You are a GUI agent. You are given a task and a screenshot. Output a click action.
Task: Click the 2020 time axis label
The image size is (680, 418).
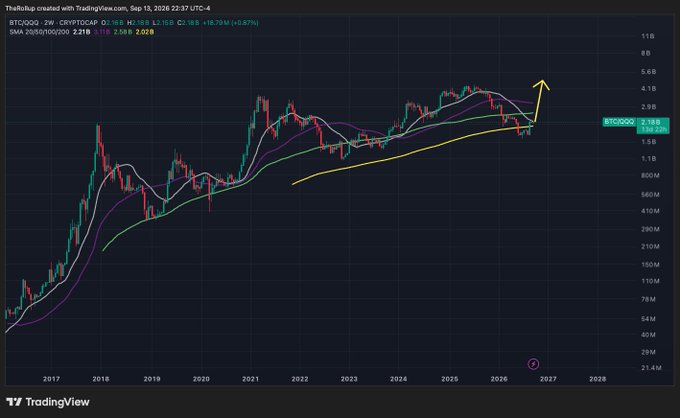[201, 379]
